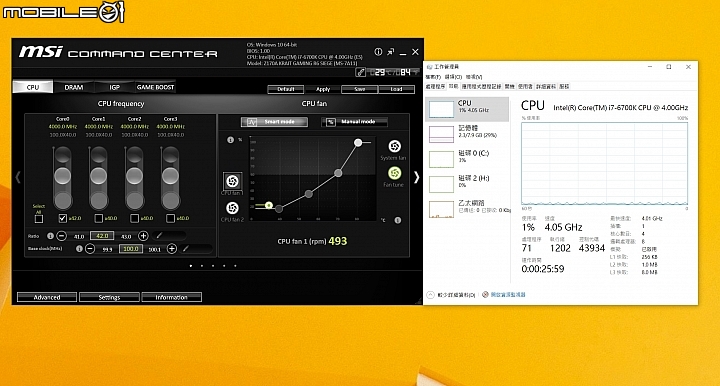Select the Ethernet entry in Task Manager sidebar
This screenshot has width=720, height=386.
tap(467, 208)
